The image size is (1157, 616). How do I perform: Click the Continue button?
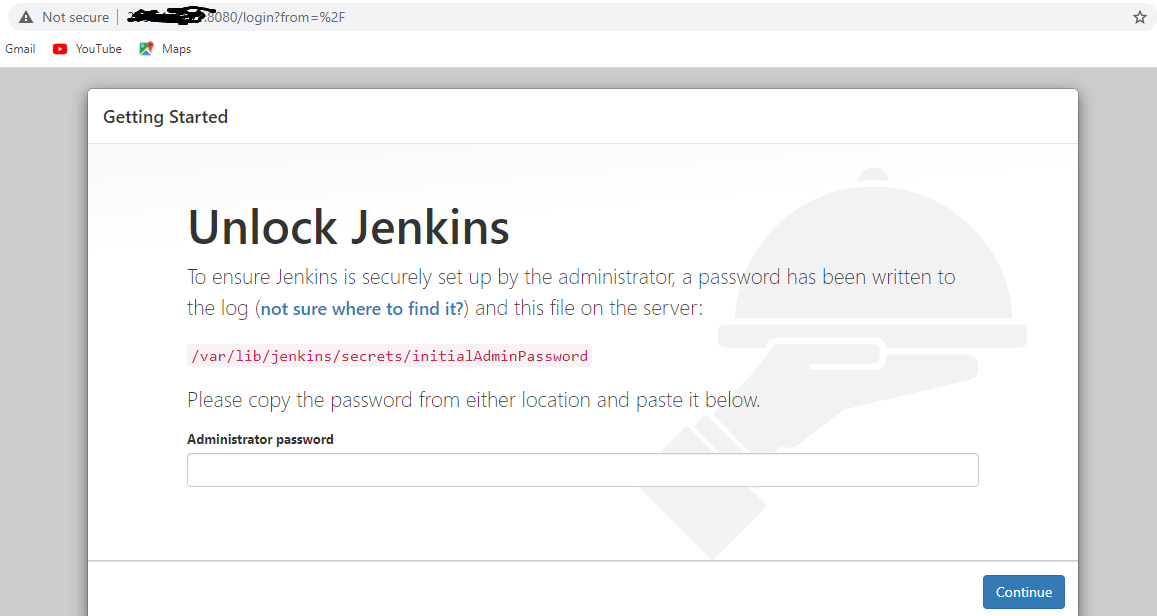(x=1023, y=592)
